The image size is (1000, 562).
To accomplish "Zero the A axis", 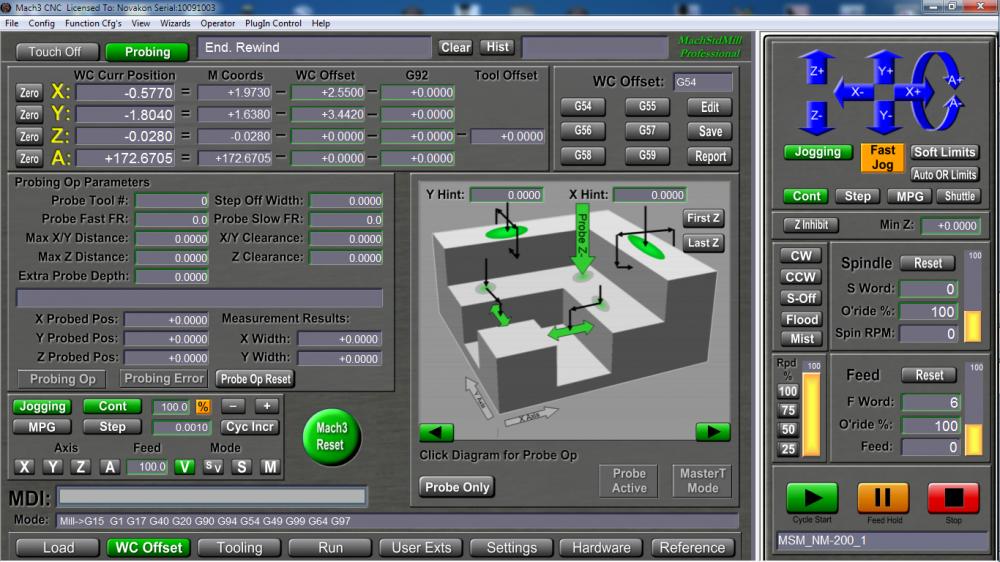I will (x=29, y=158).
